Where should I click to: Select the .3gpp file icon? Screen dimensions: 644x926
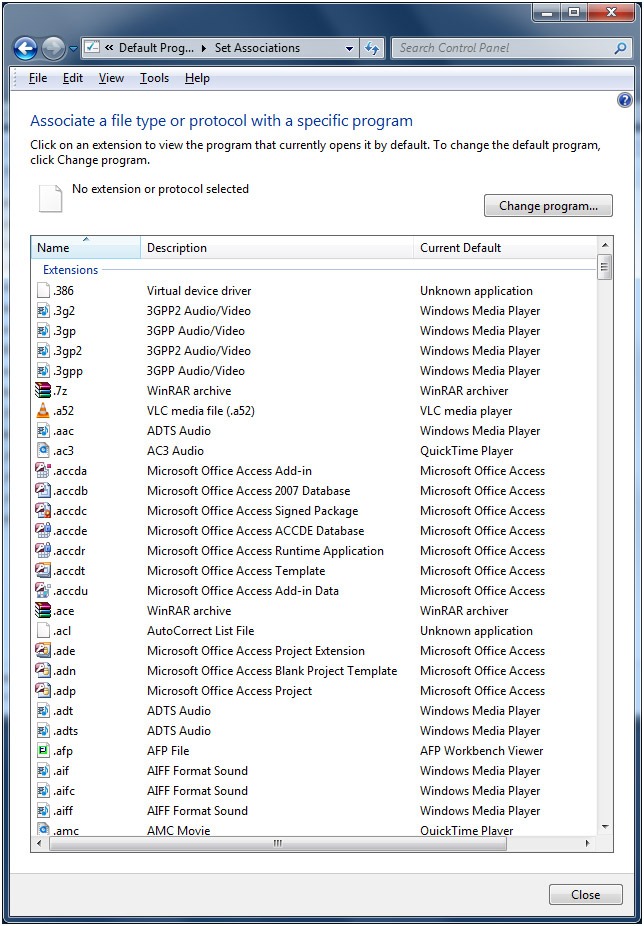[x=43, y=371]
